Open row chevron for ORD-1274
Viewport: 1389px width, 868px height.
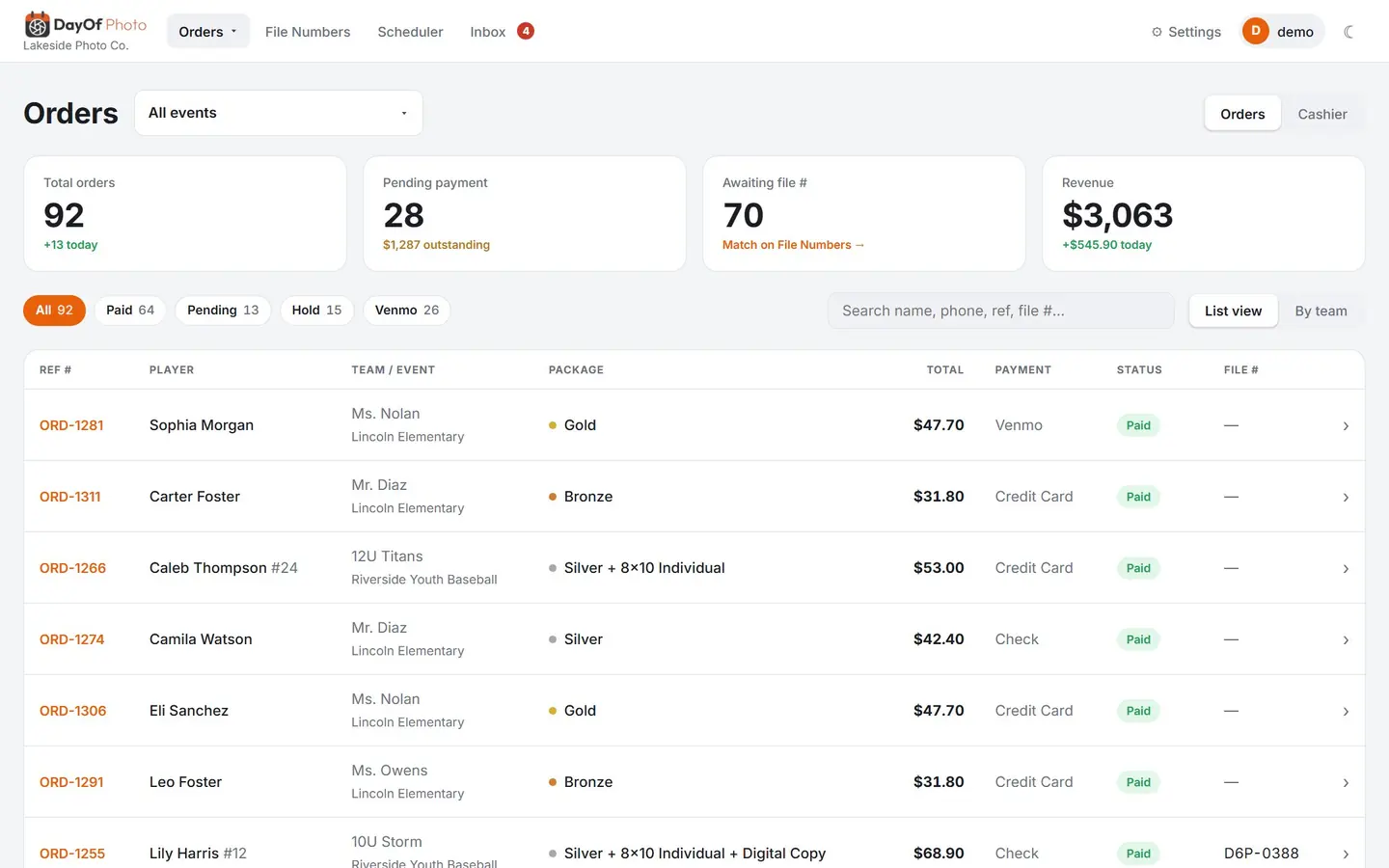1346,639
